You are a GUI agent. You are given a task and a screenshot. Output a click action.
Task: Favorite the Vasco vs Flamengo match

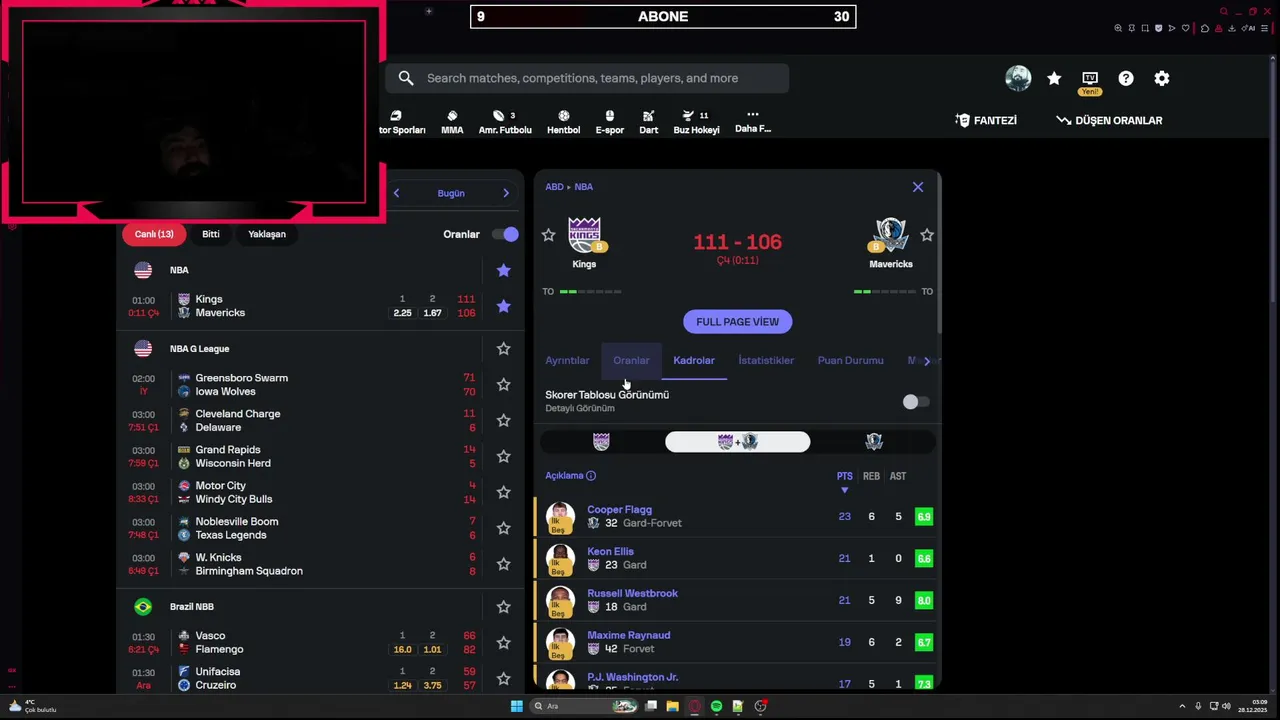click(x=503, y=643)
